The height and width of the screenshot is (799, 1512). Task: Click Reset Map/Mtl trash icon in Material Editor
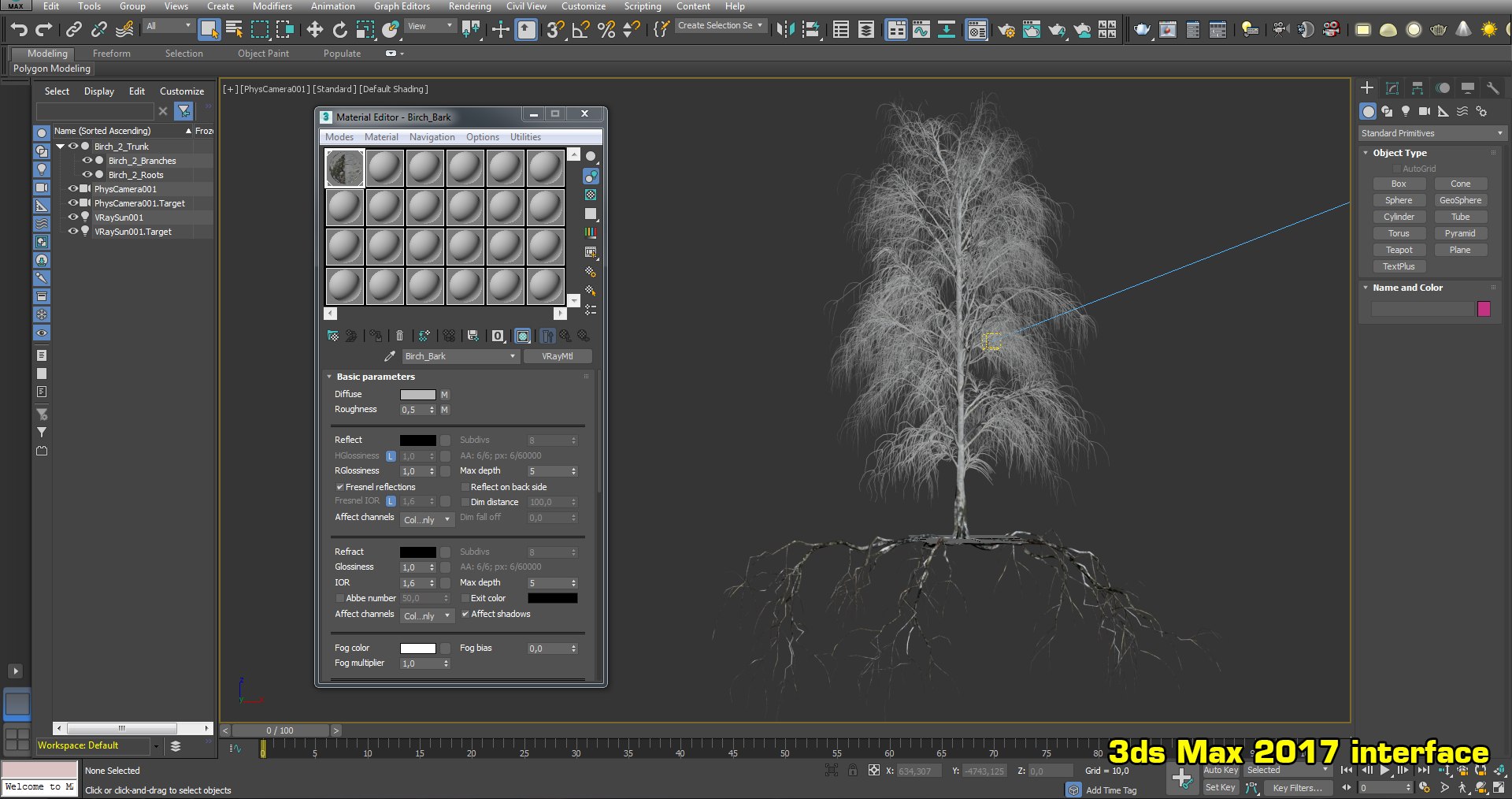(x=399, y=336)
